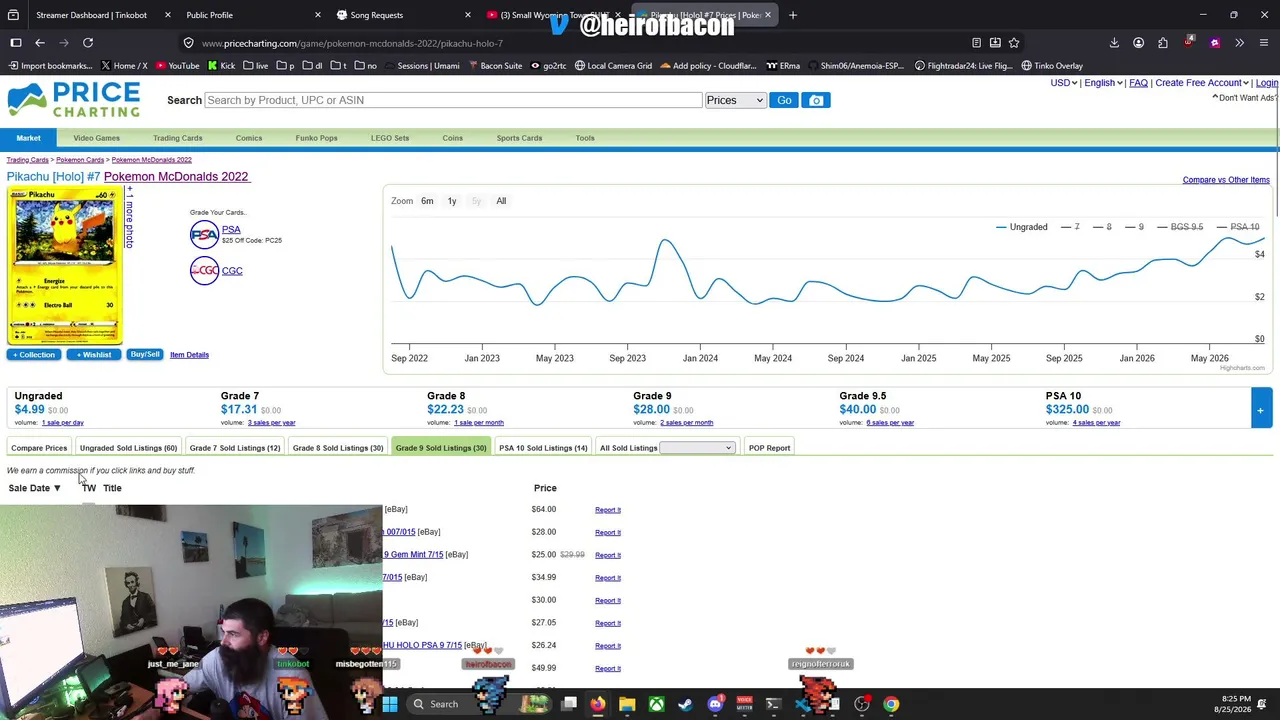Open the browser account profile icon
1280x720 pixels.
pyautogui.click(x=1138, y=43)
